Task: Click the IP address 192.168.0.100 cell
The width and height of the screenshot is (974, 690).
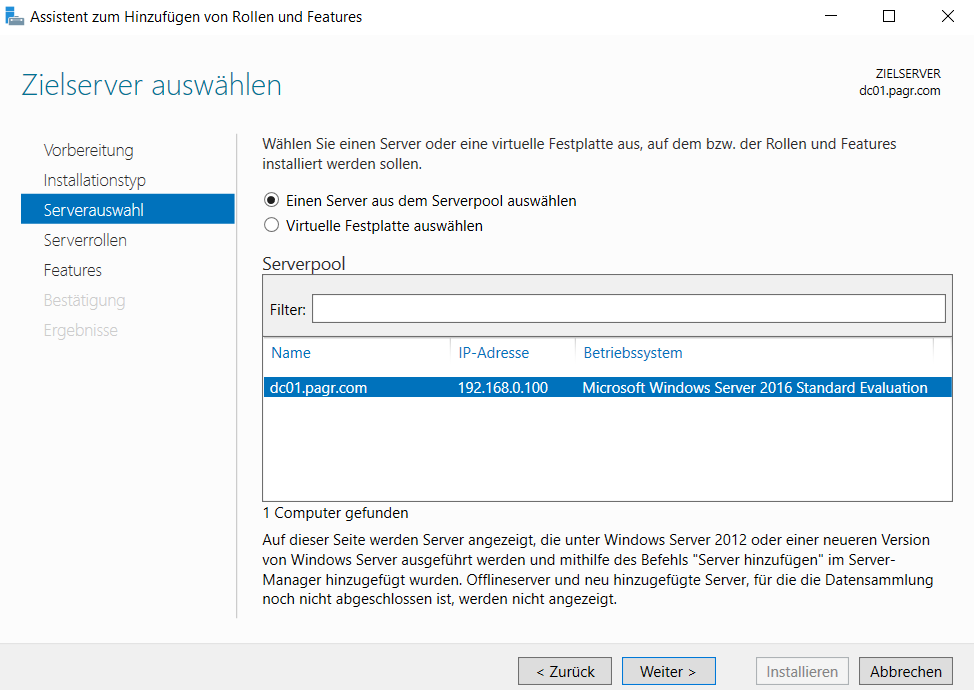Action: (503, 388)
